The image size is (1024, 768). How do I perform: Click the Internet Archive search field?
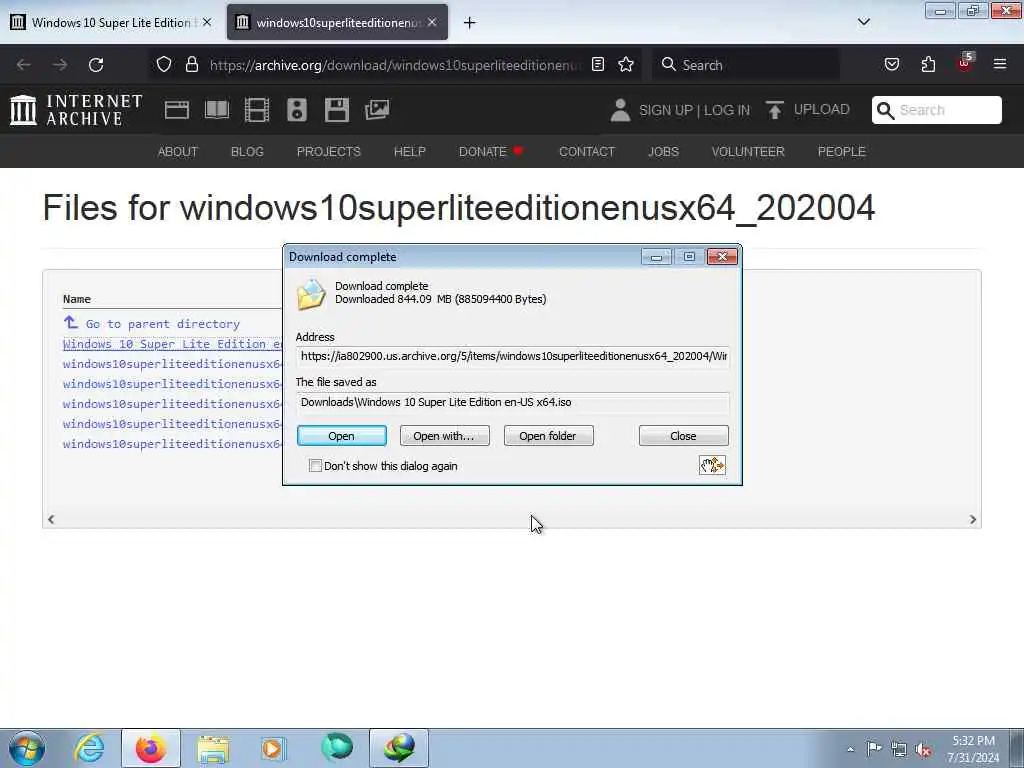936,110
